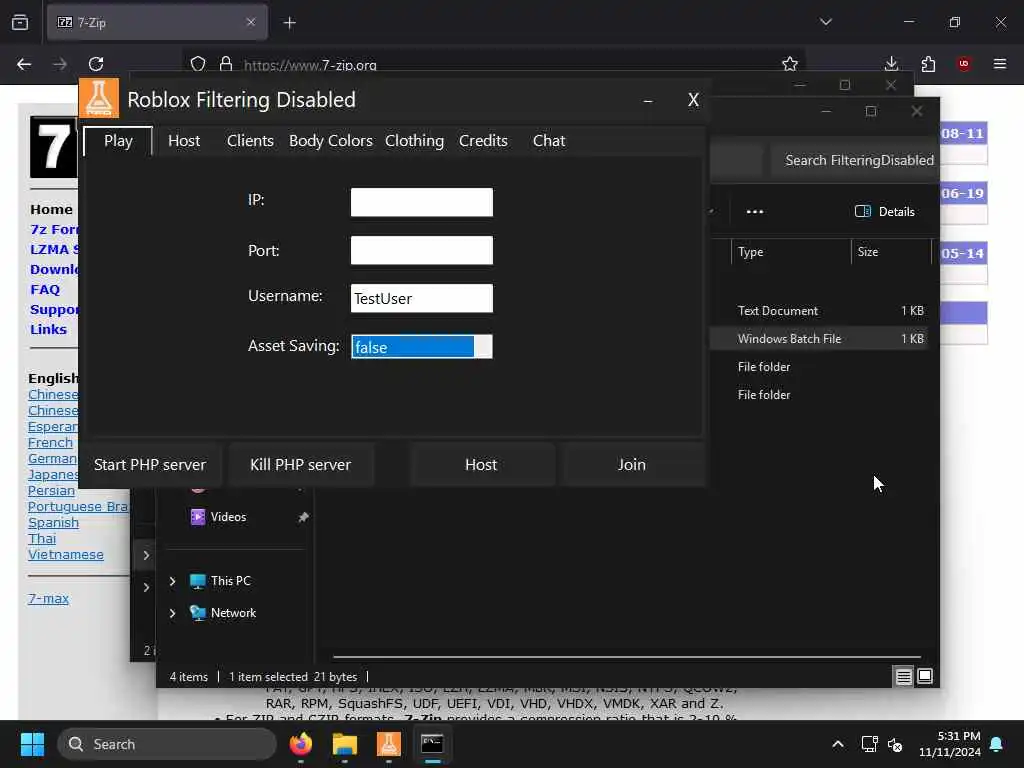This screenshot has height=768, width=1024.
Task: Open the Asset Saving dropdown
Action: pyautogui.click(x=422, y=347)
